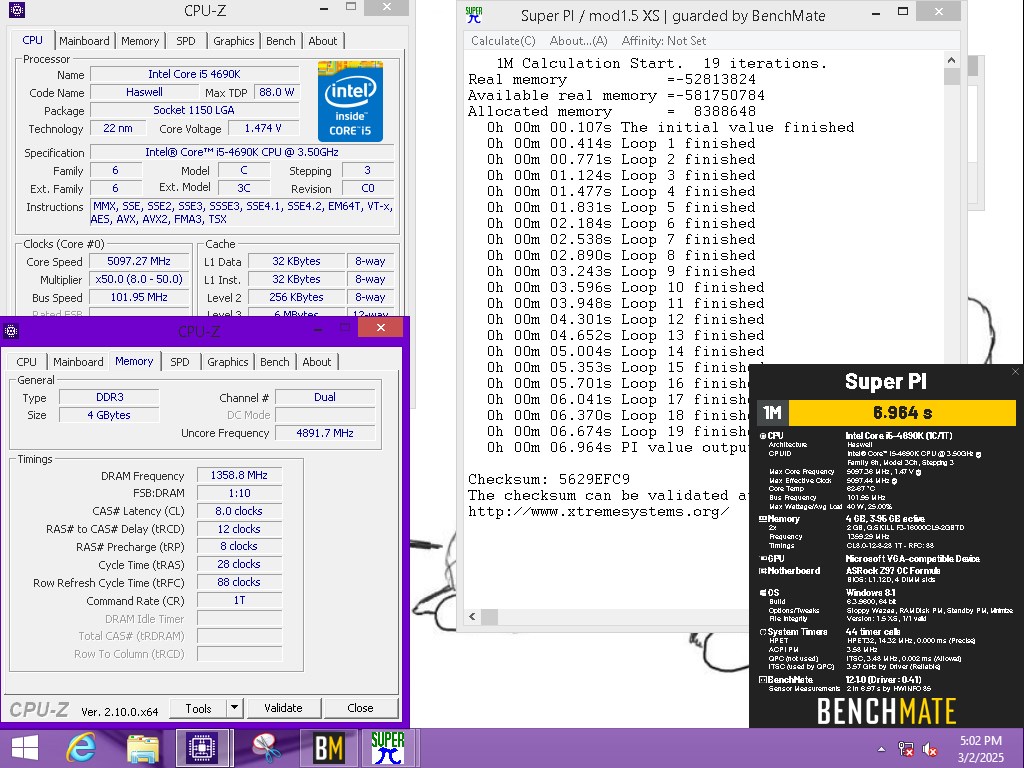The image size is (1024, 768).
Task: Launch Internet Explorer from the taskbar
Action: click(x=82, y=748)
